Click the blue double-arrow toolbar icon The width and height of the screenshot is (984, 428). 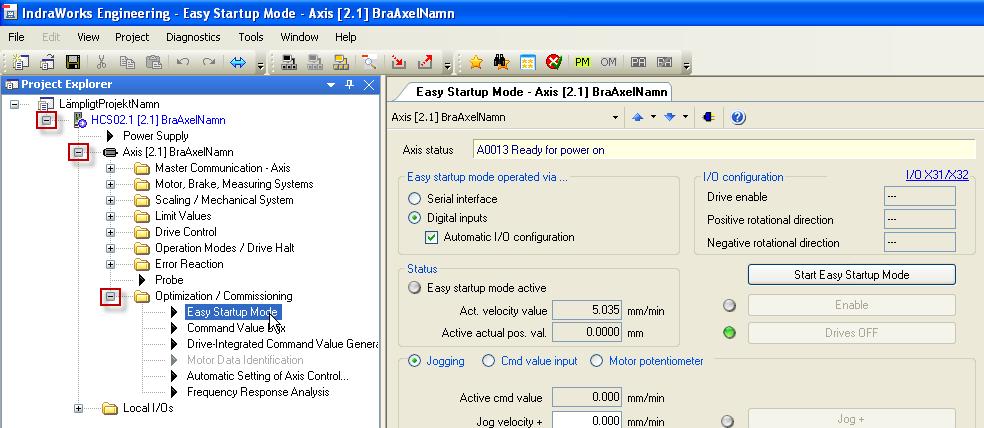click(x=238, y=62)
